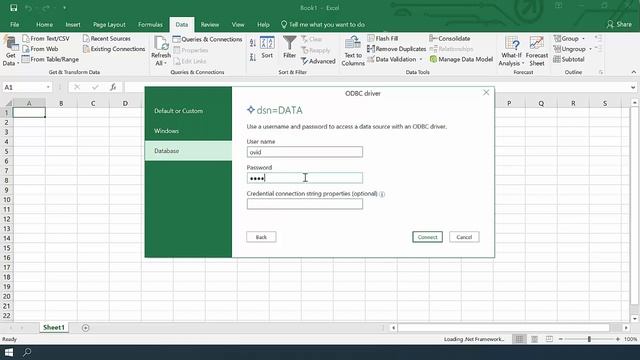Click Subtotal in Outline group
Image resolution: width=640 pixels, height=360 pixels.
(569, 59)
